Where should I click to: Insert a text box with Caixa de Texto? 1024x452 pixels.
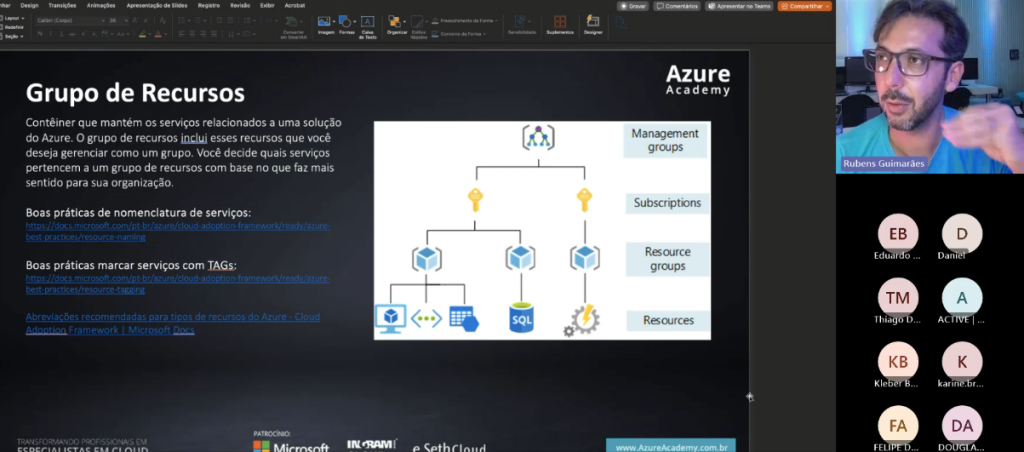tap(367, 23)
